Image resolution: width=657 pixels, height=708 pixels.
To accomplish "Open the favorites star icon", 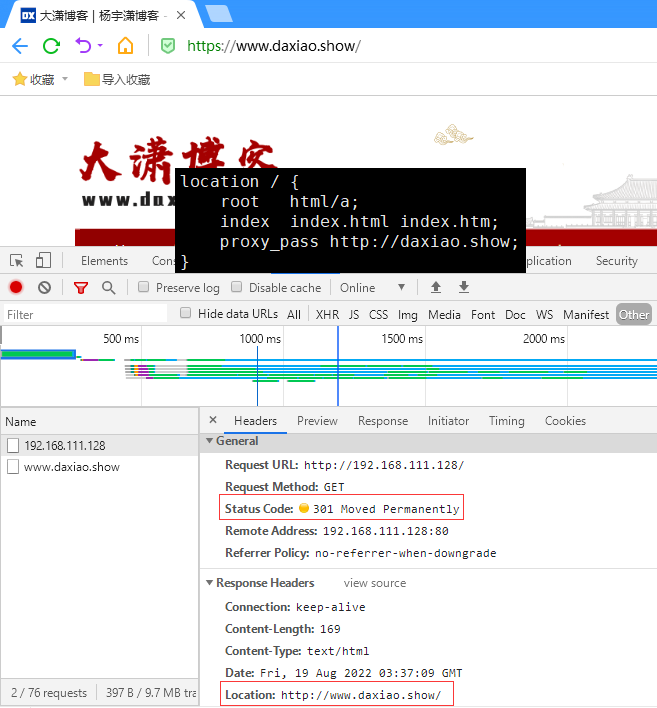I will click(x=19, y=79).
